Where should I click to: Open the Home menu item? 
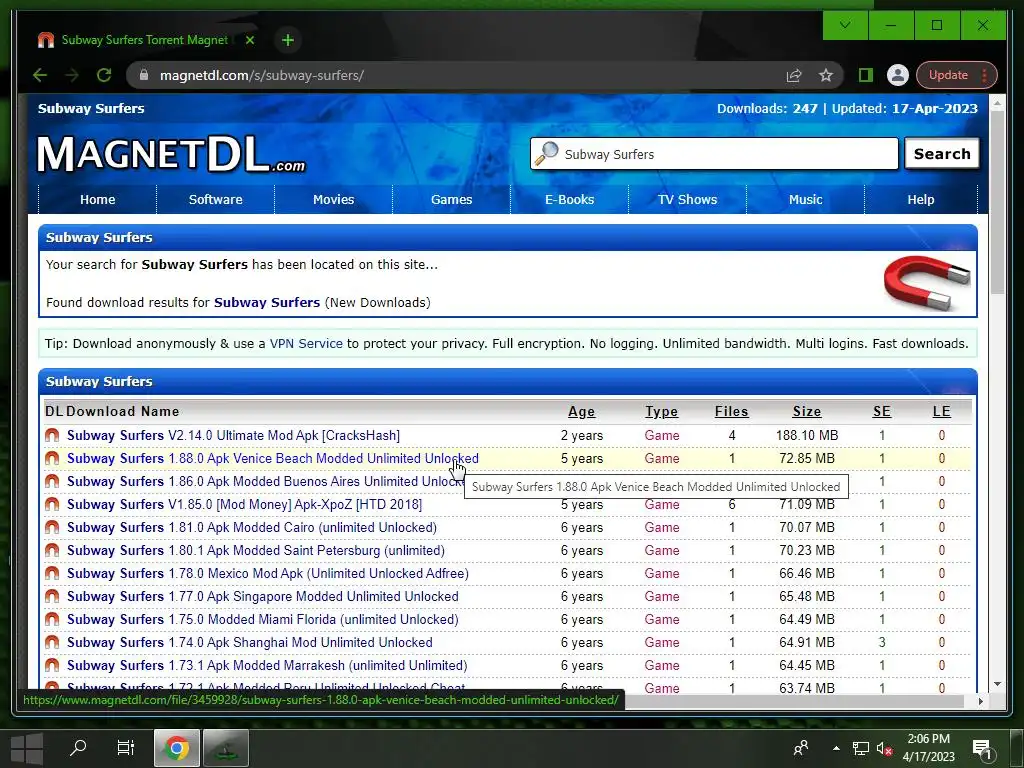click(97, 199)
